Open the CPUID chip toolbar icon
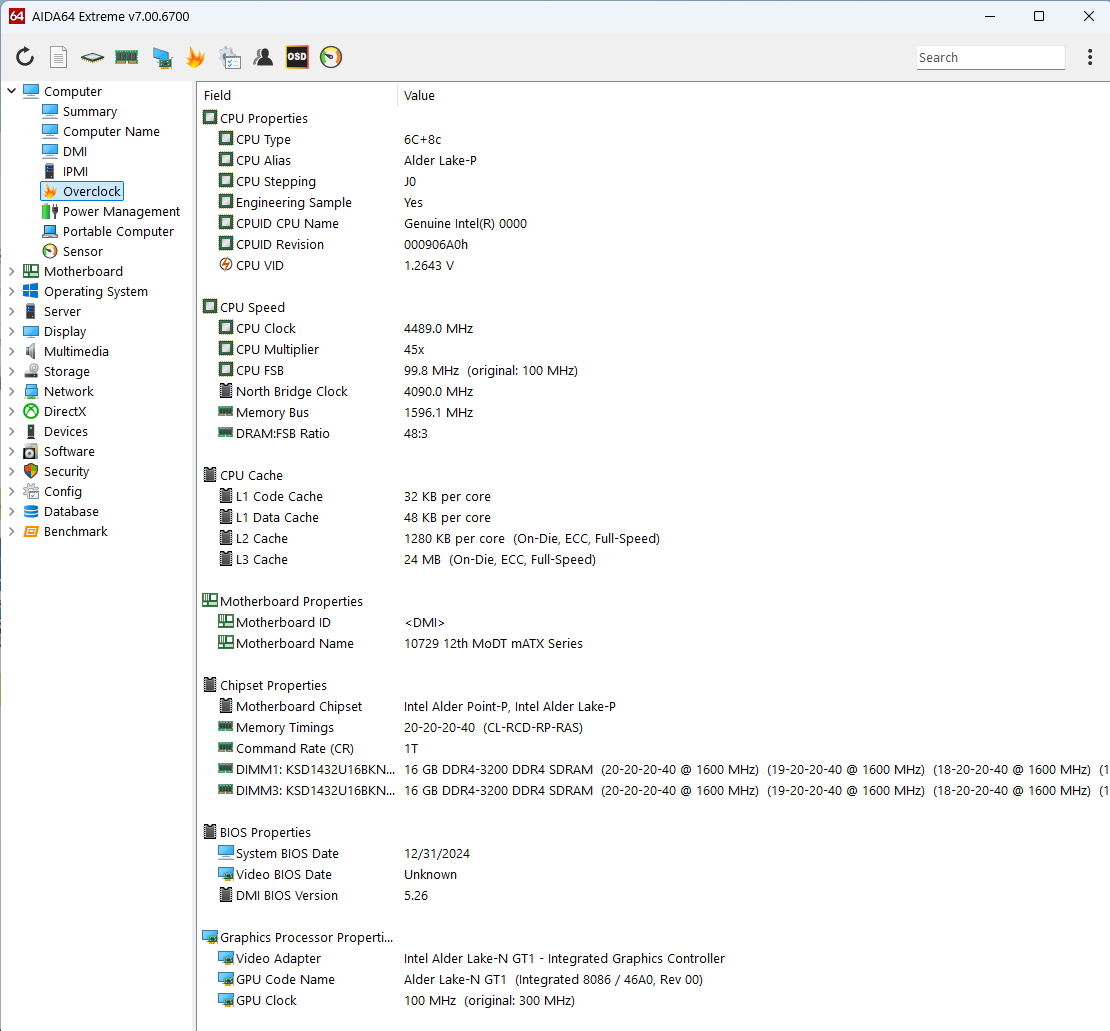Screen dimensions: 1110x1031 point(92,57)
